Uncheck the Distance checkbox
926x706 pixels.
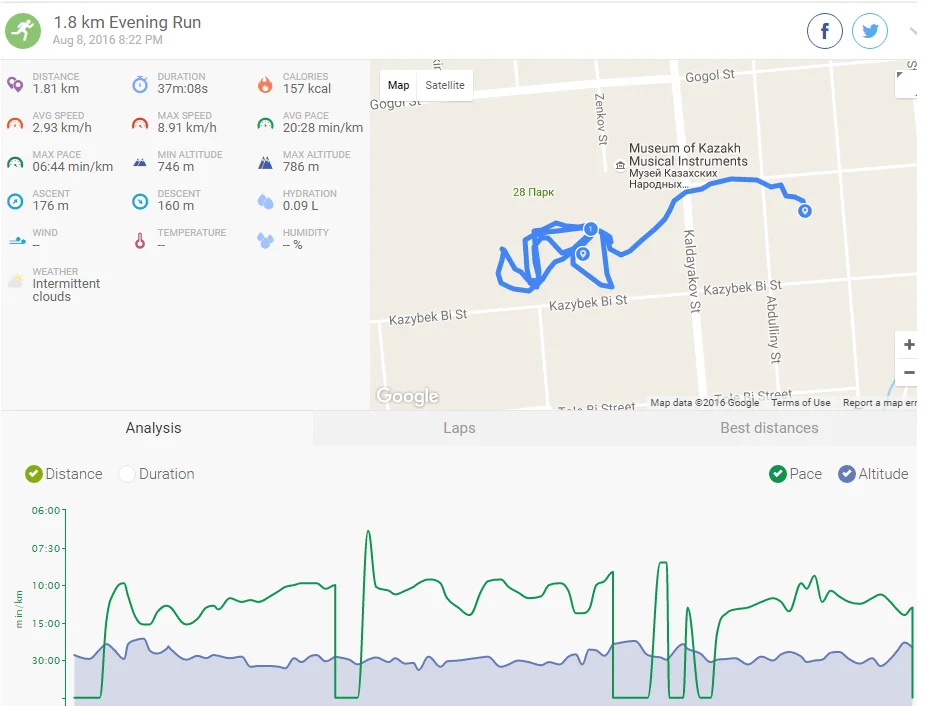tap(34, 474)
